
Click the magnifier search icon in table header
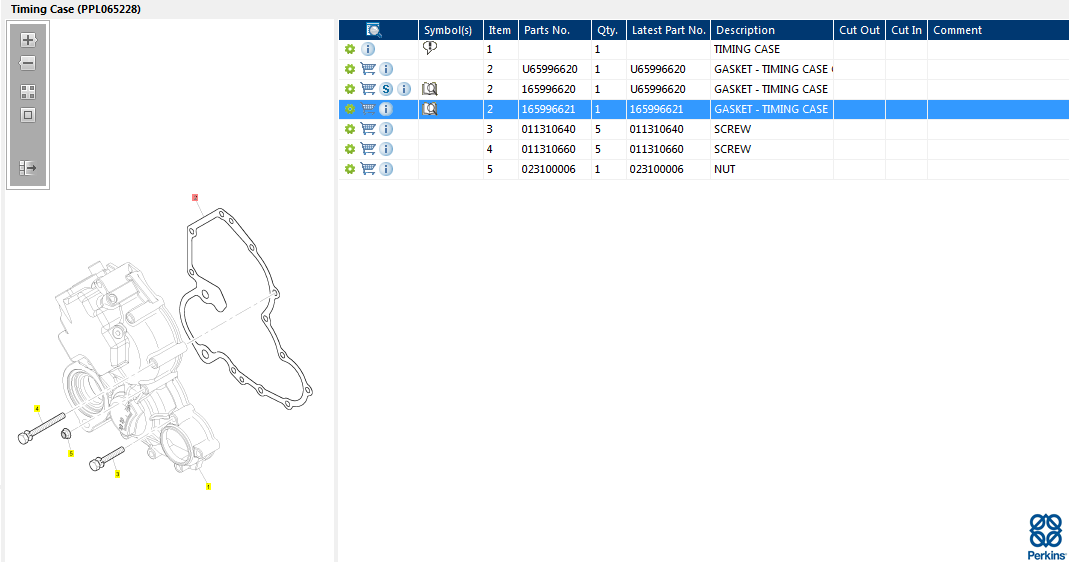point(374,30)
